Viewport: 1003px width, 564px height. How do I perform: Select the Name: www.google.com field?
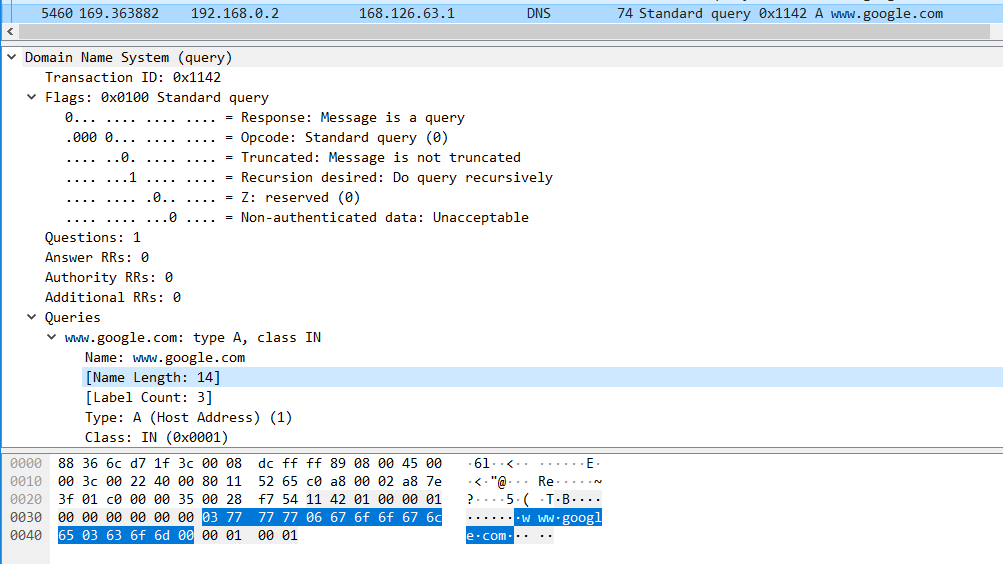tap(165, 357)
